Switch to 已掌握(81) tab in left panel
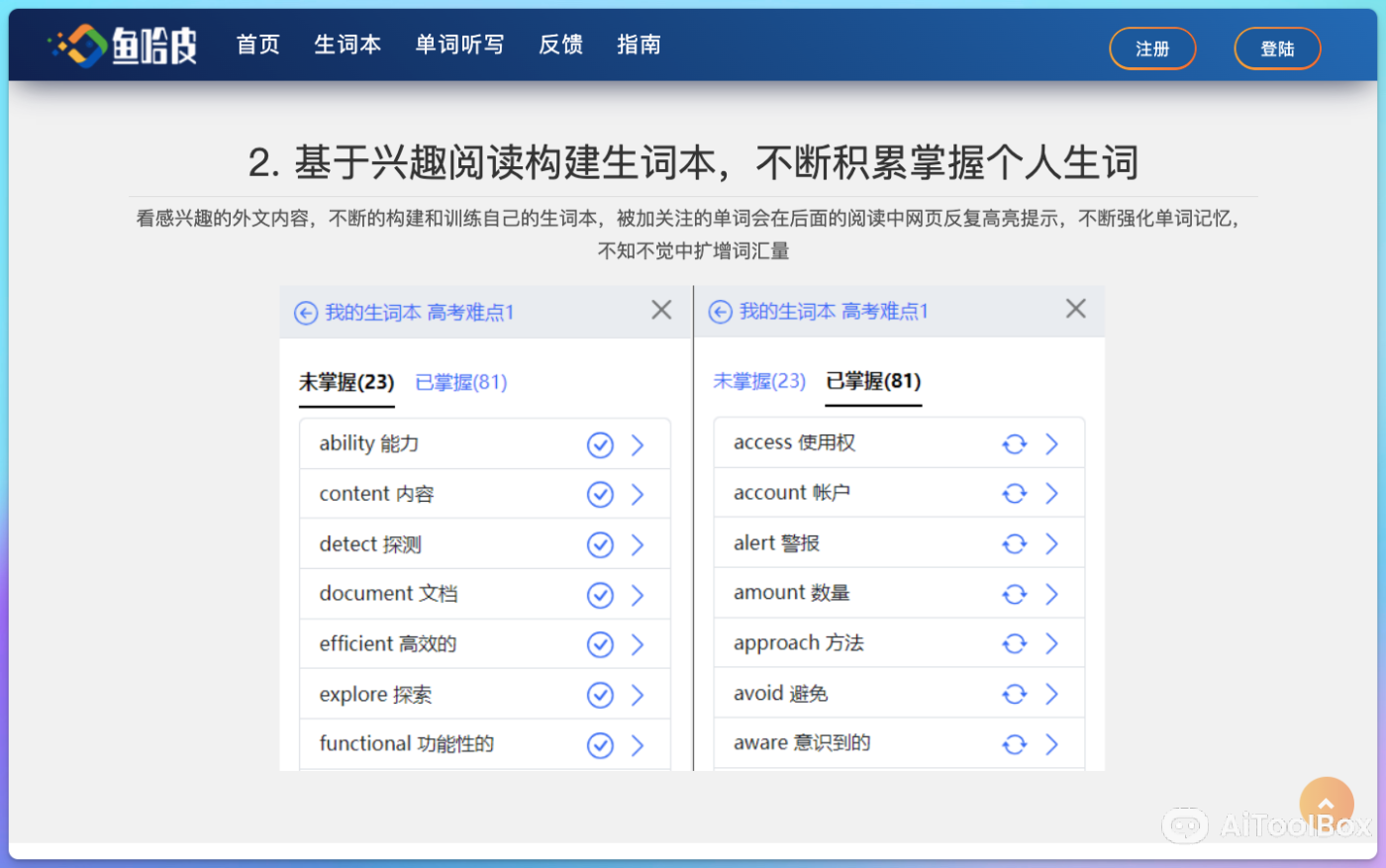The width and height of the screenshot is (1386, 868). (460, 383)
